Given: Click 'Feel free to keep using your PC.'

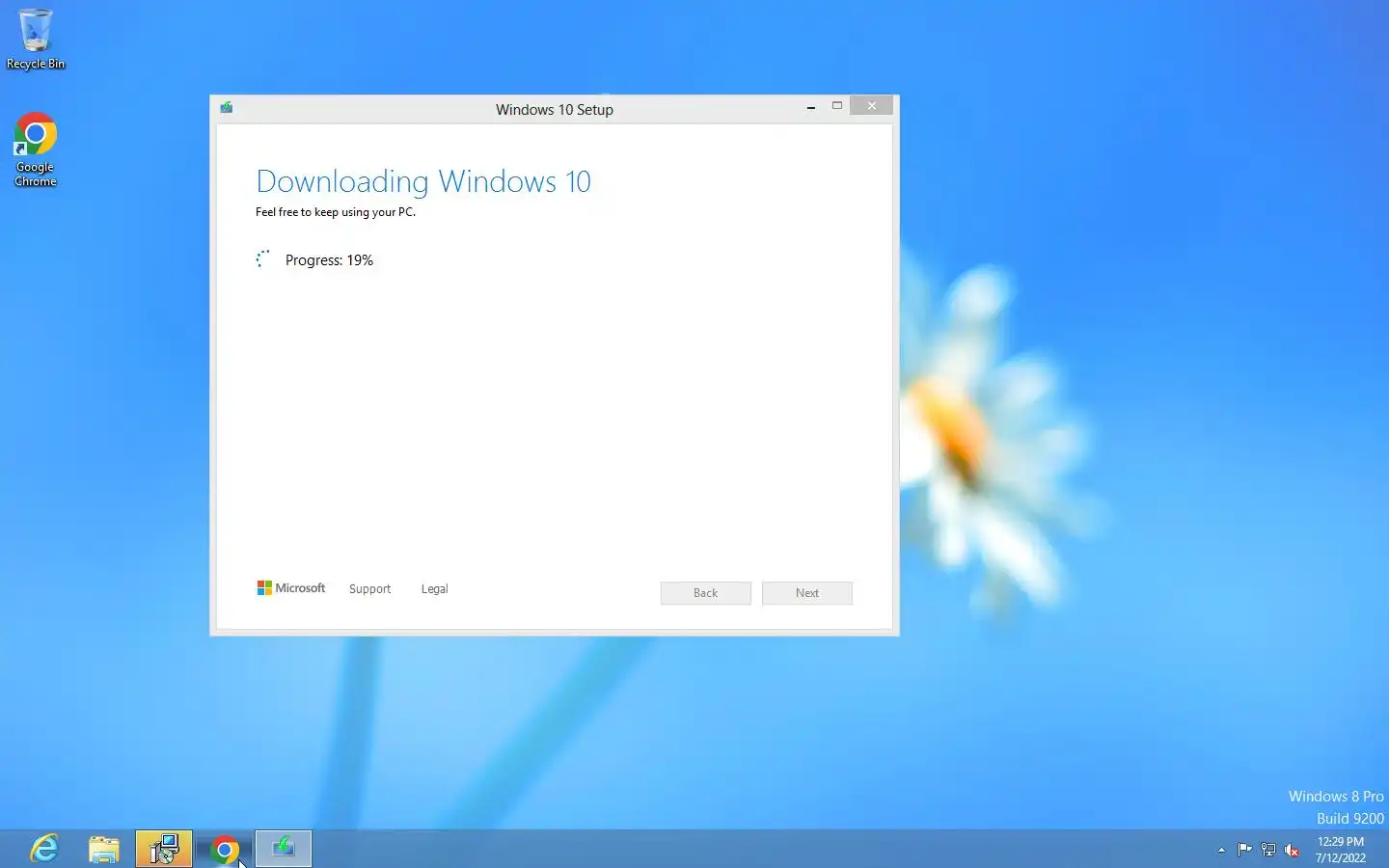Looking at the screenshot, I should [336, 212].
